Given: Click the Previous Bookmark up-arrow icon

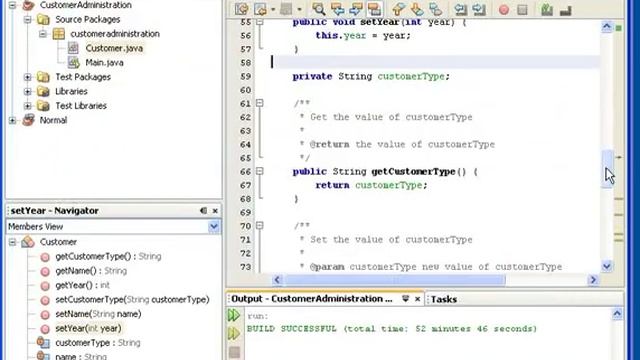Looking at the screenshot, I should (398, 9).
